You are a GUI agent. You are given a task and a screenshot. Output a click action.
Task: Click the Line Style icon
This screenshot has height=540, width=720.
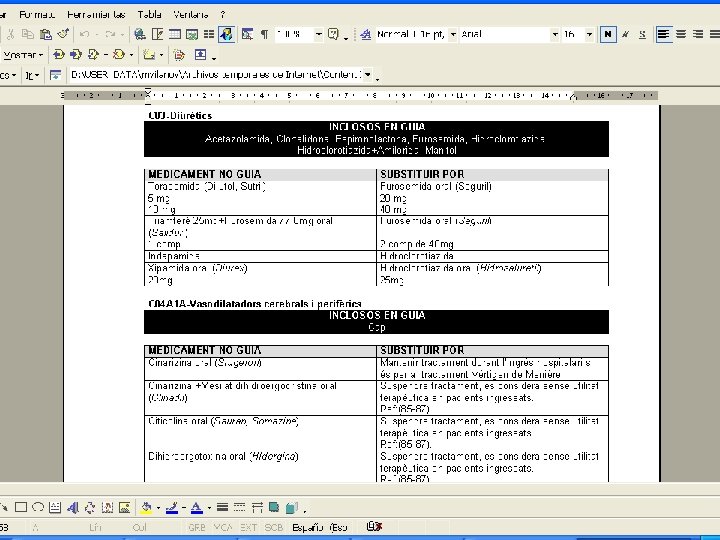point(222,507)
